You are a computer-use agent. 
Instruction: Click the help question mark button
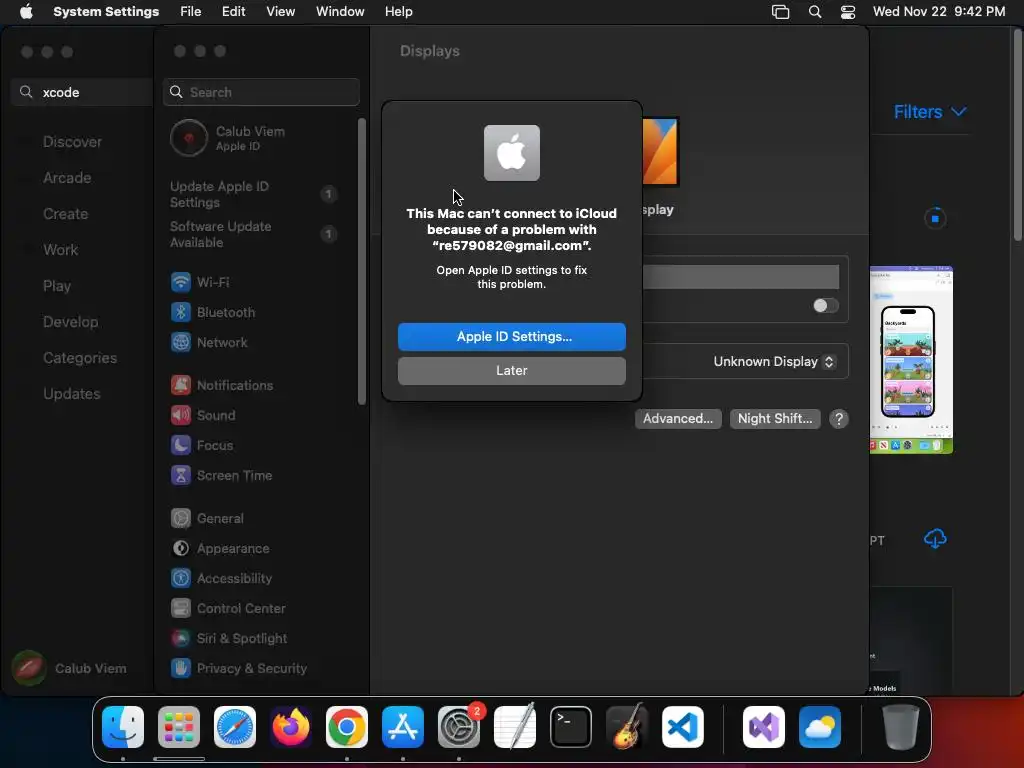coord(839,419)
